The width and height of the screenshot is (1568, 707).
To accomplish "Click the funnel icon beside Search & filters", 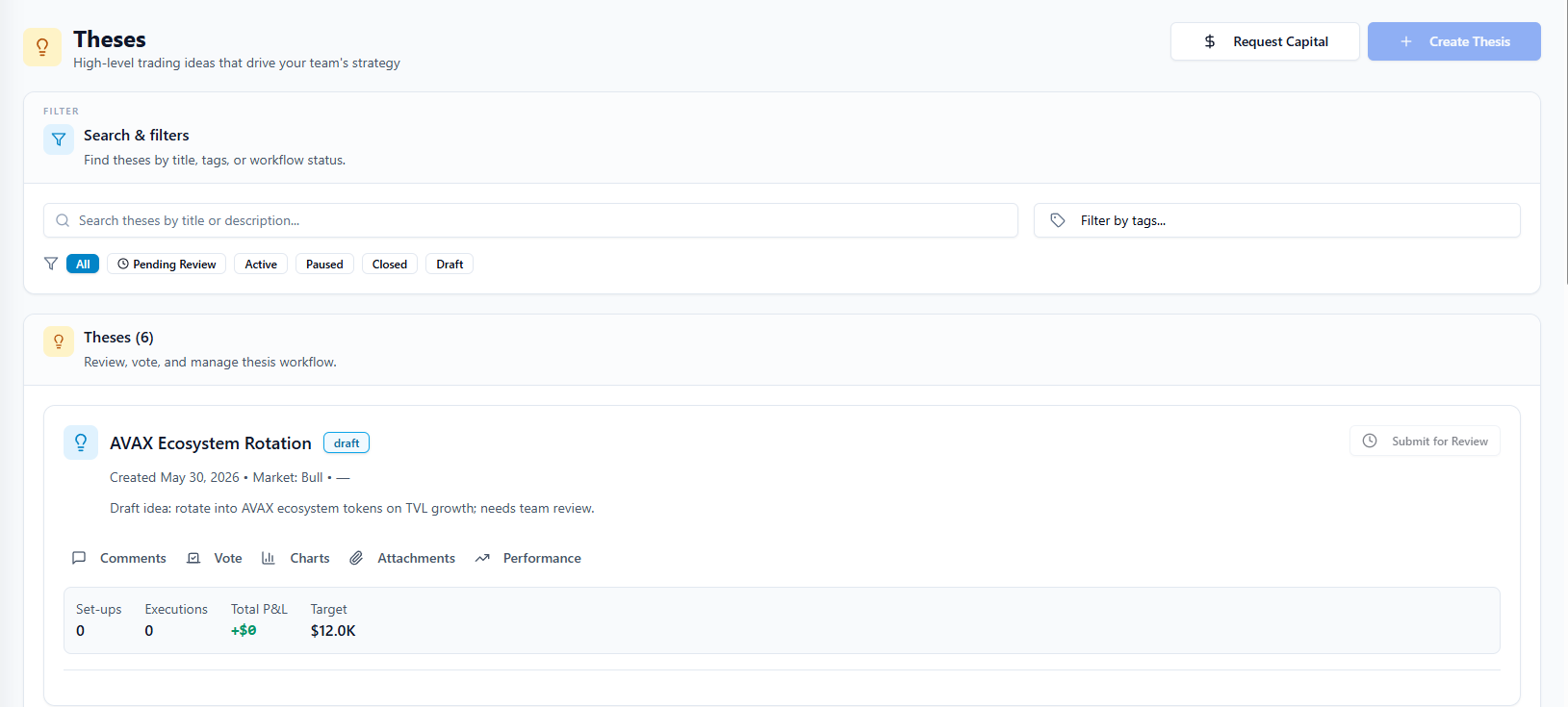I will (x=59, y=139).
